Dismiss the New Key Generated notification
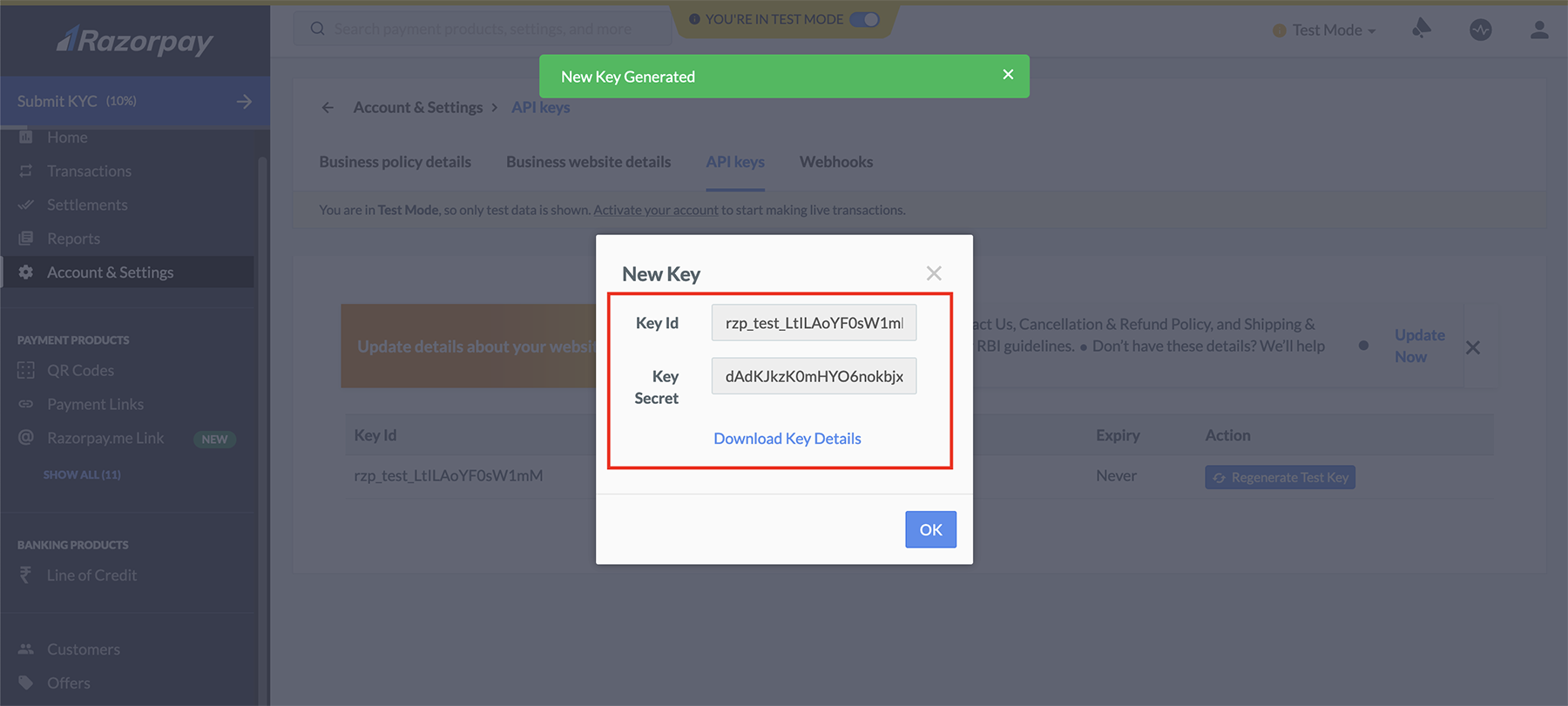Image resolution: width=1568 pixels, height=706 pixels. click(x=1008, y=75)
